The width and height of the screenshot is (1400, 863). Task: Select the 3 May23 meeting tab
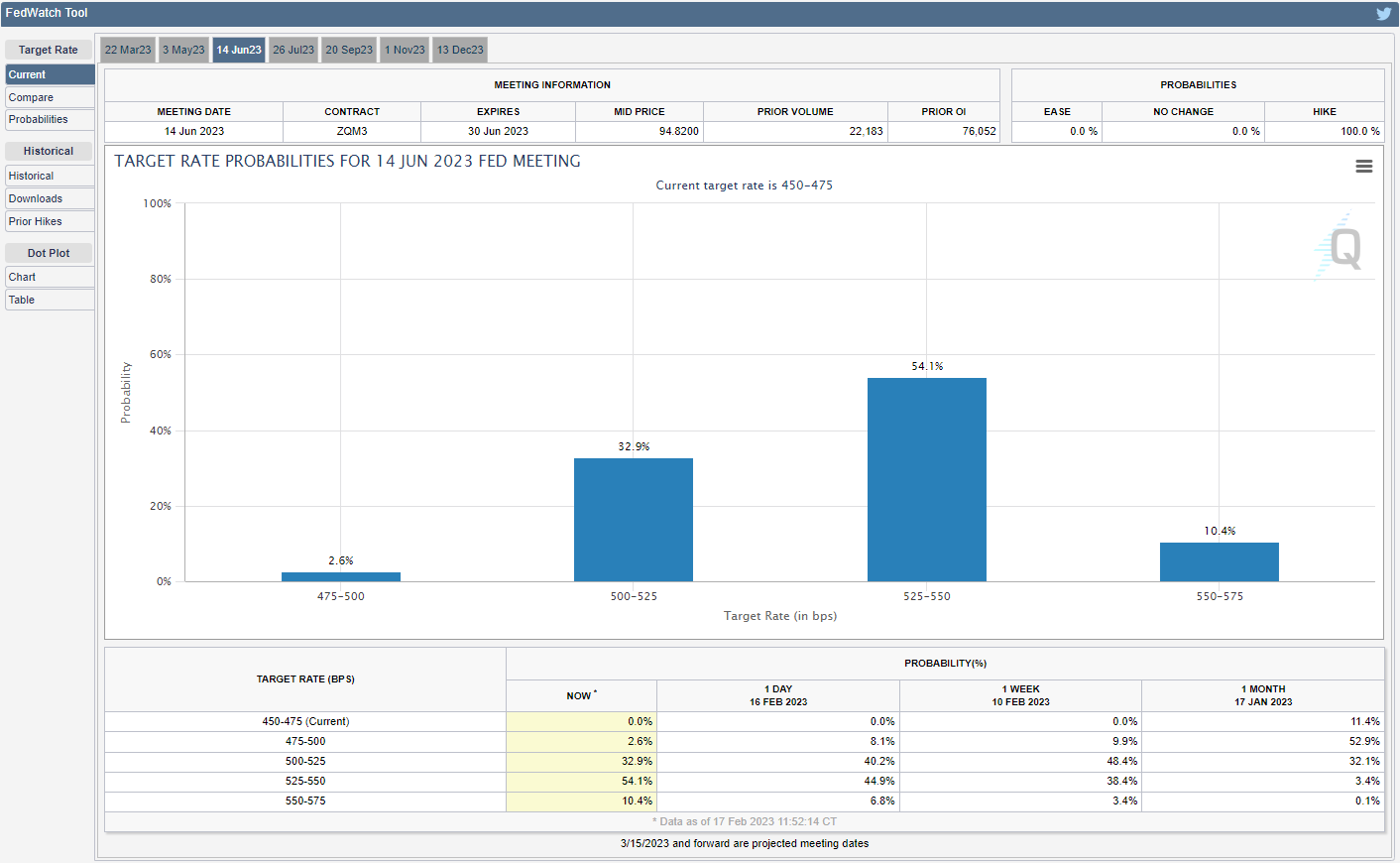(x=183, y=50)
